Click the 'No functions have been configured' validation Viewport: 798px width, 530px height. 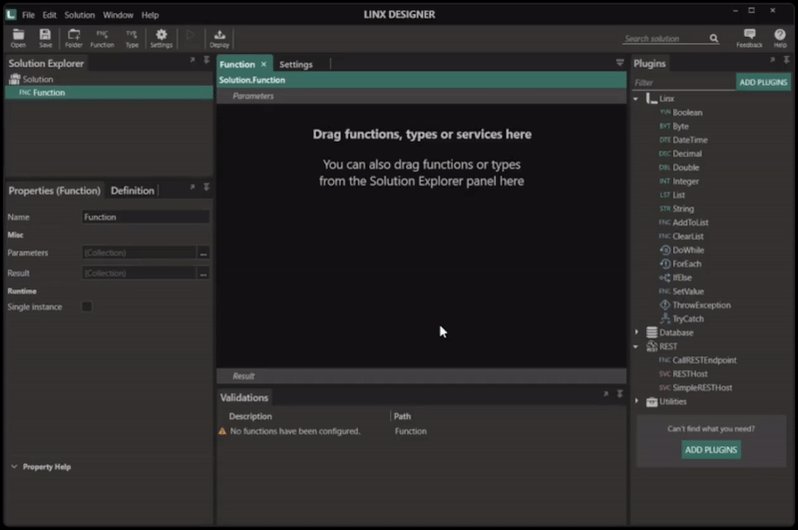tap(295, 431)
